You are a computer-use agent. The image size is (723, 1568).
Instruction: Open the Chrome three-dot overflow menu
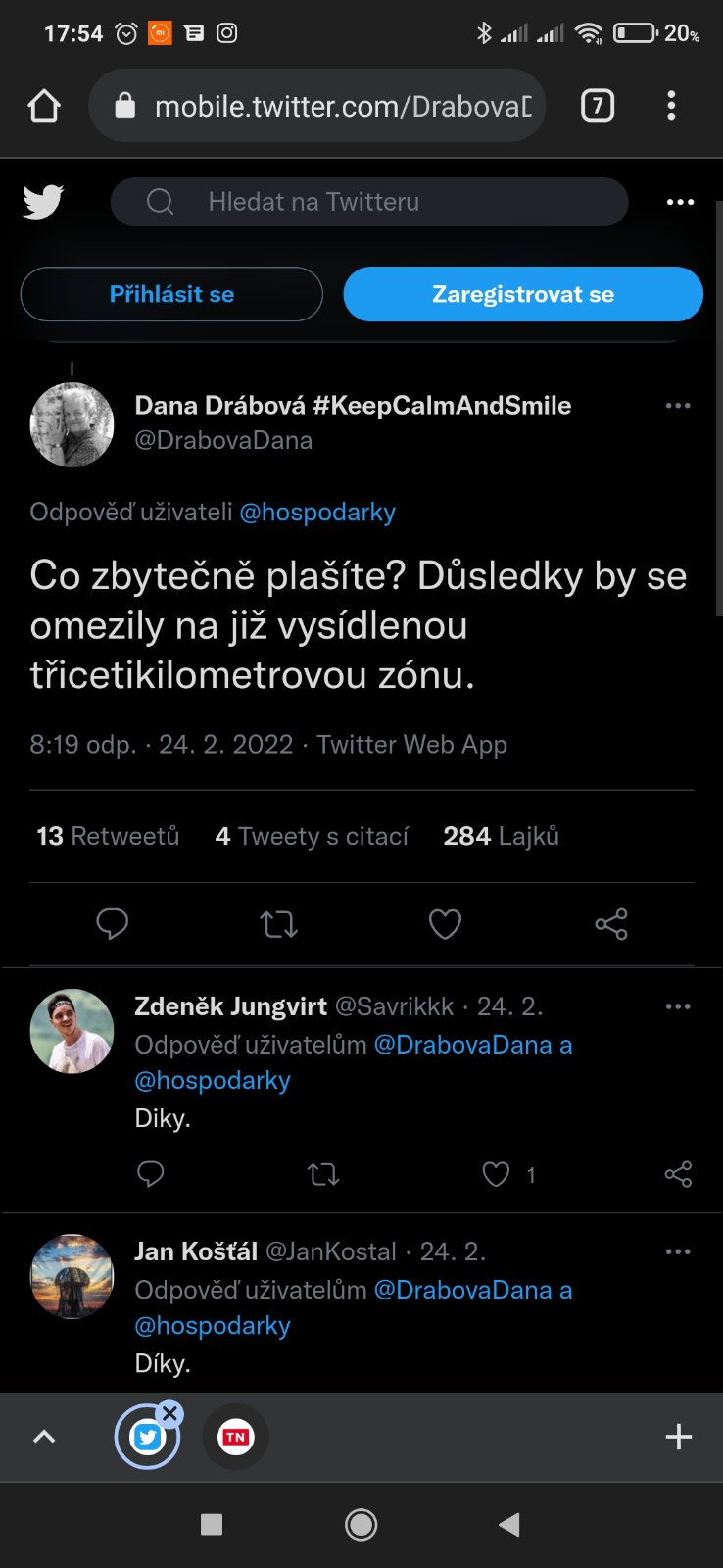coord(671,105)
